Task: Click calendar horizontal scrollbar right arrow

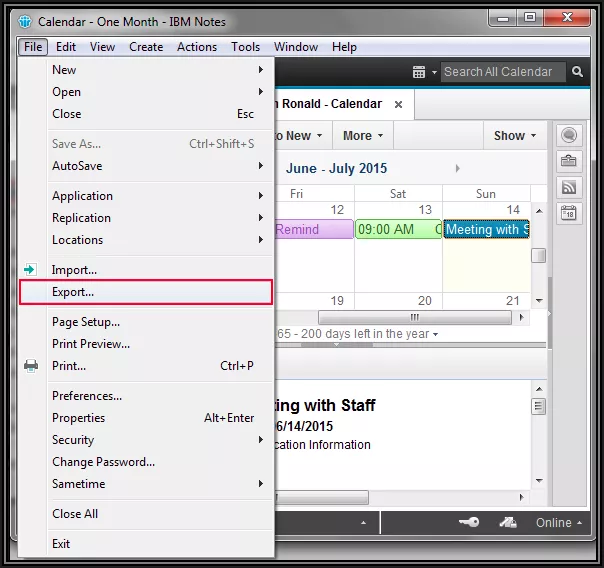Action: [x=522, y=317]
